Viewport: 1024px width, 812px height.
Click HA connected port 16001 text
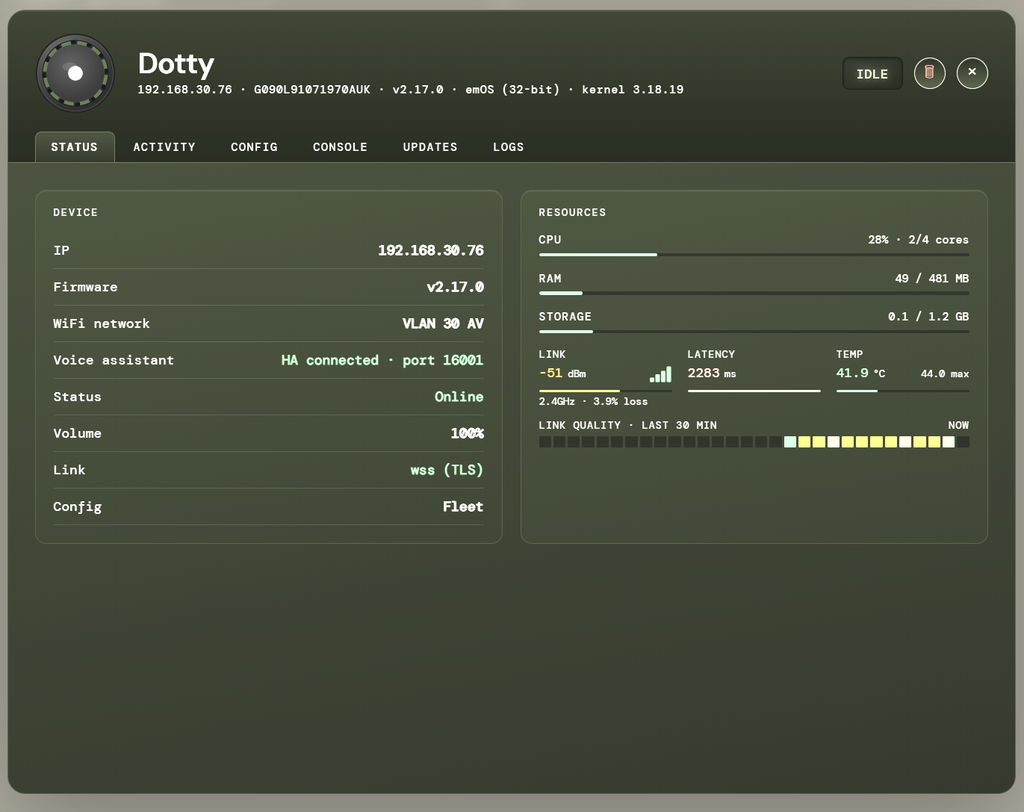382,360
